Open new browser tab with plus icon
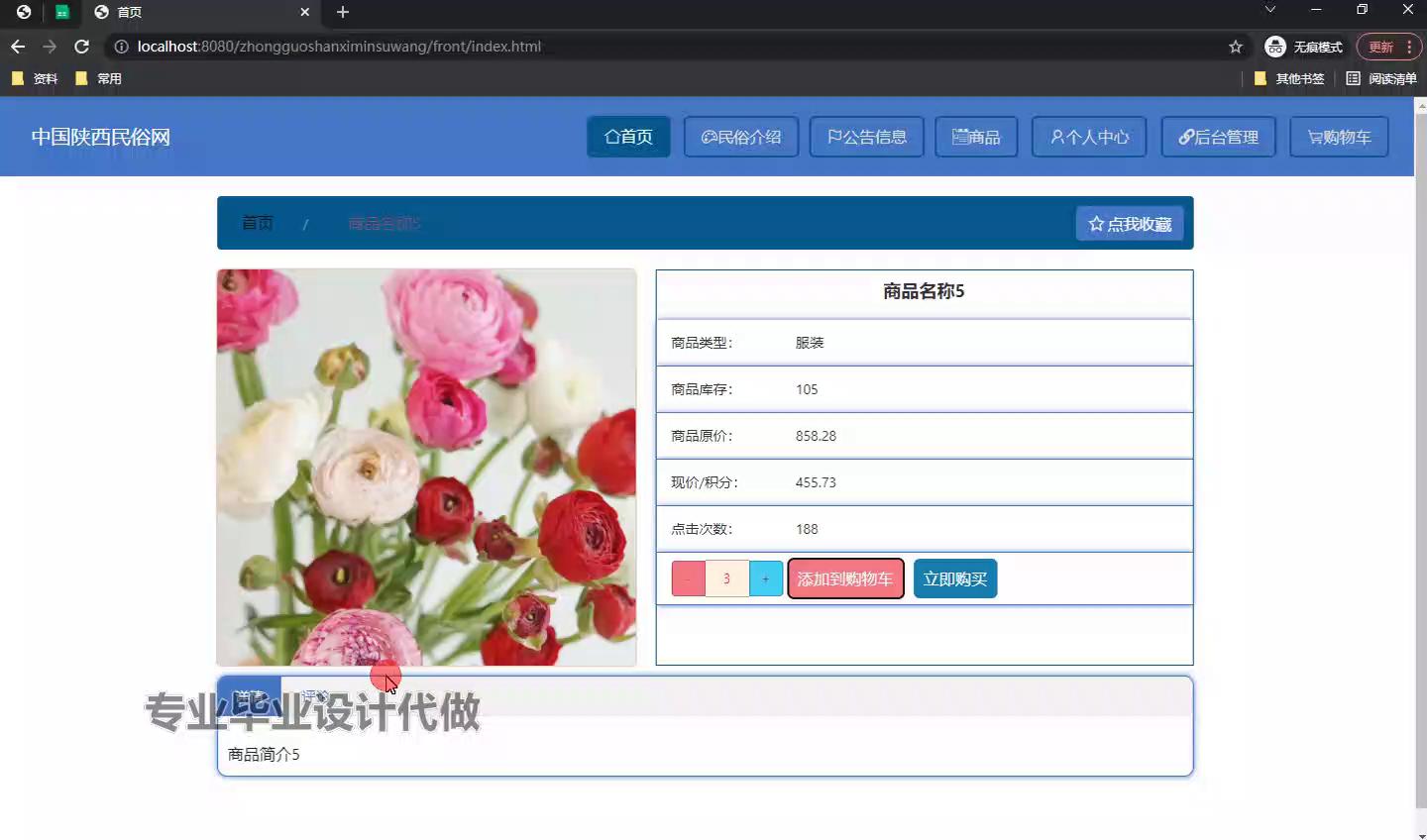Screen dimensions: 1427x840 click(x=343, y=12)
